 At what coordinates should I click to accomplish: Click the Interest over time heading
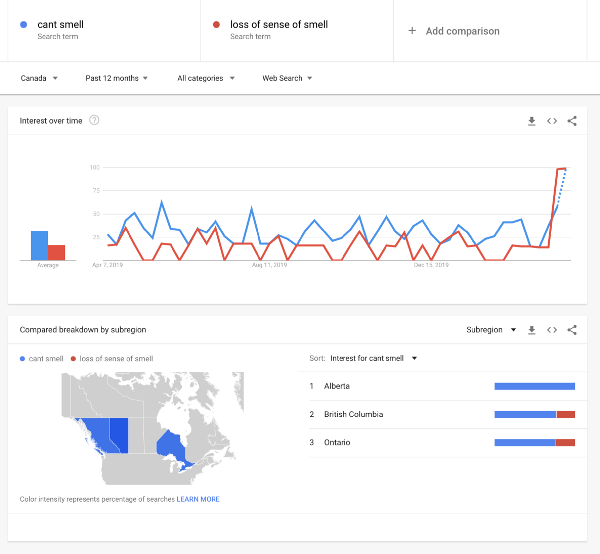[51, 121]
